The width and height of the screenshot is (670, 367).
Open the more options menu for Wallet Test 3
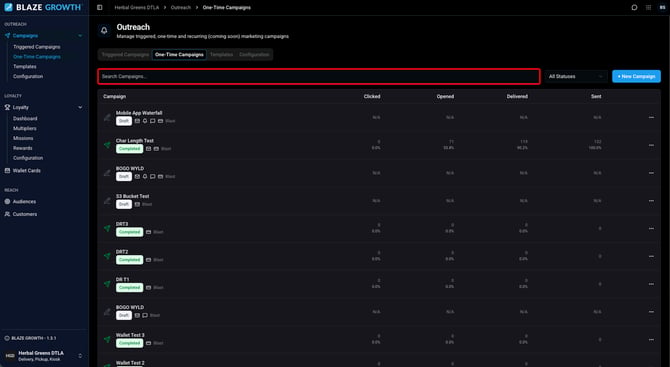[651, 339]
